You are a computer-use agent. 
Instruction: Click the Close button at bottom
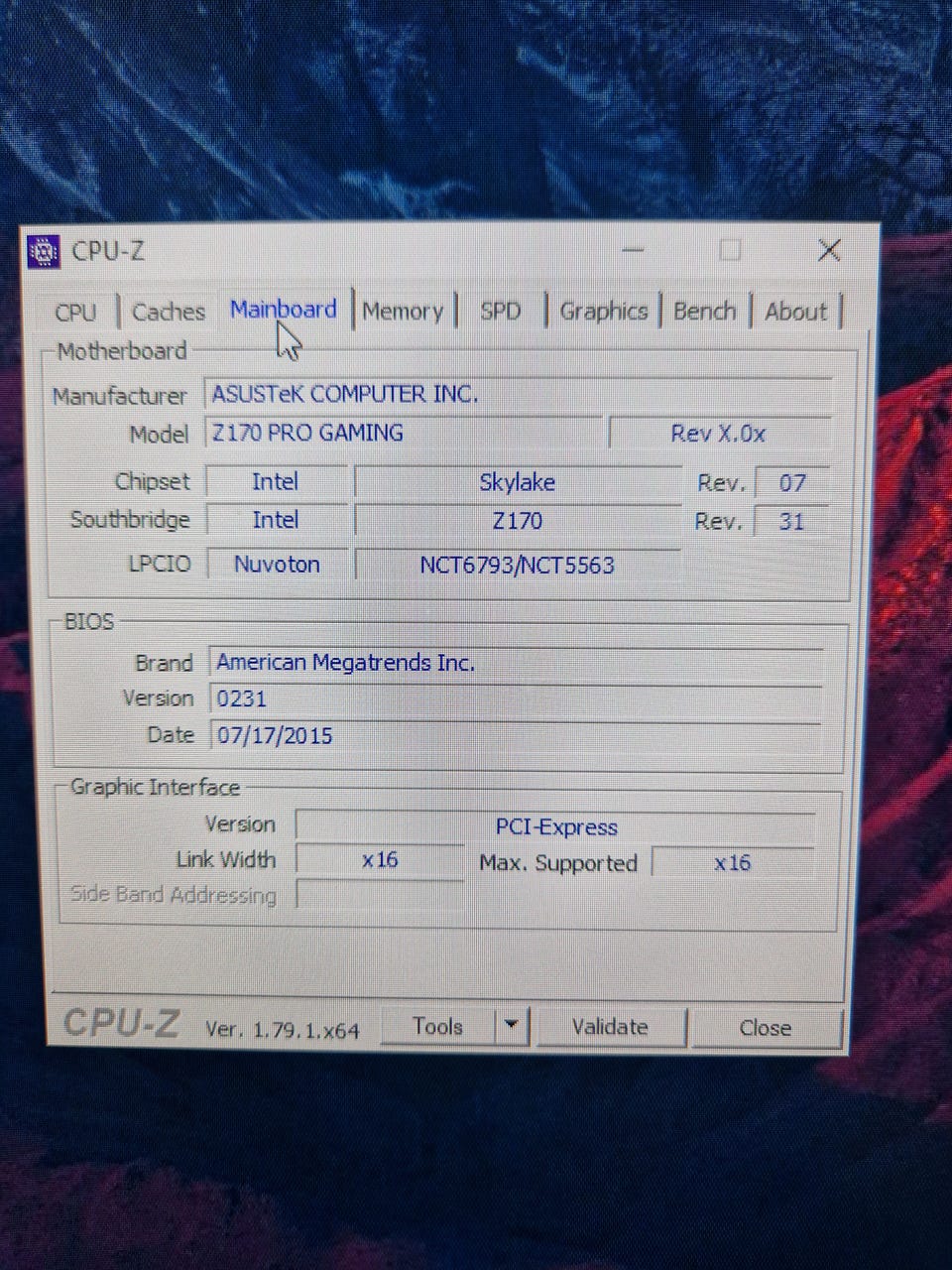pyautogui.click(x=766, y=1029)
